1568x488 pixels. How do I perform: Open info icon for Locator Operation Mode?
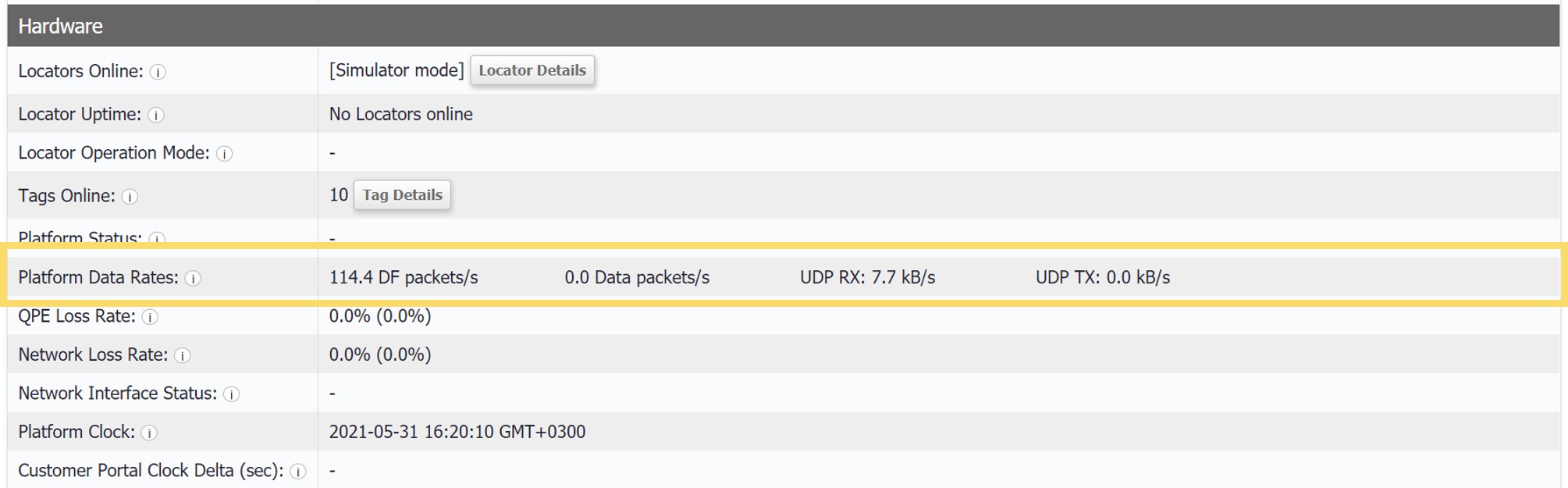coord(224,154)
